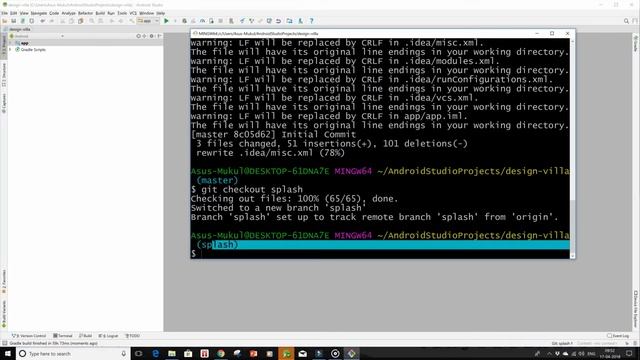Open the Edit menu
Image resolution: width=640 pixels, height=360 pixels.
[13, 13]
